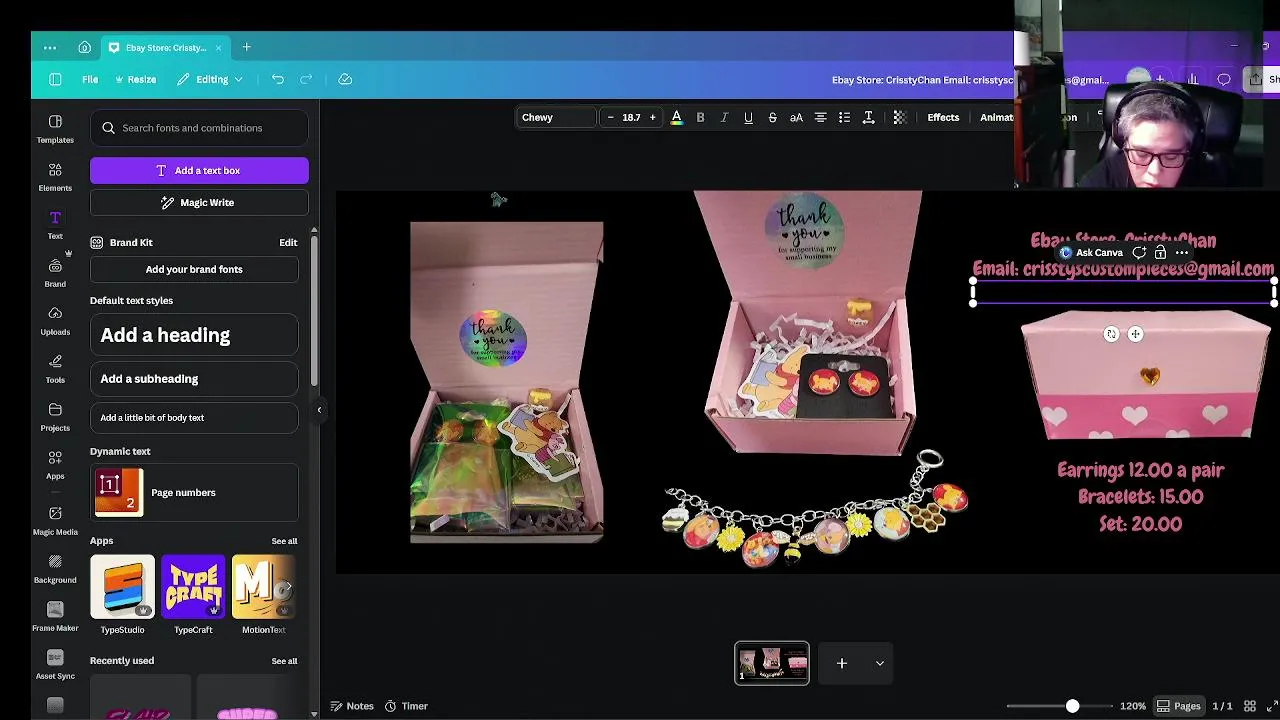Toggle underline formatting
1280x720 pixels.
748,117
